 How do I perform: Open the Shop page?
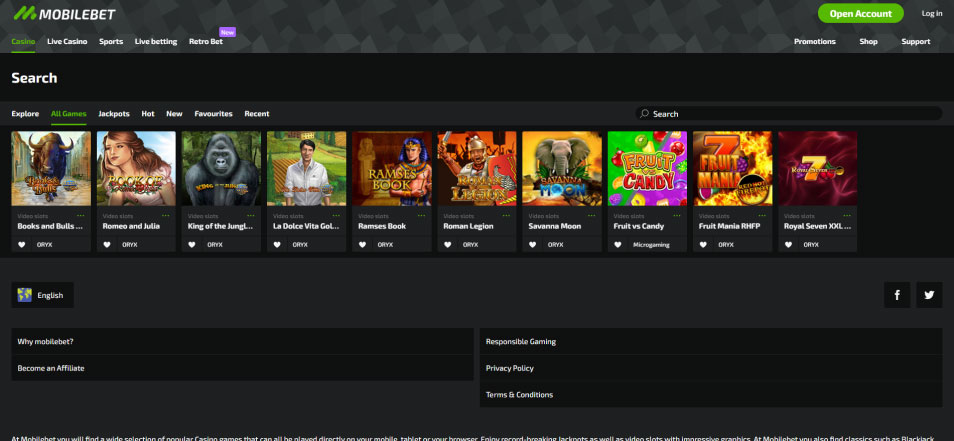(868, 41)
